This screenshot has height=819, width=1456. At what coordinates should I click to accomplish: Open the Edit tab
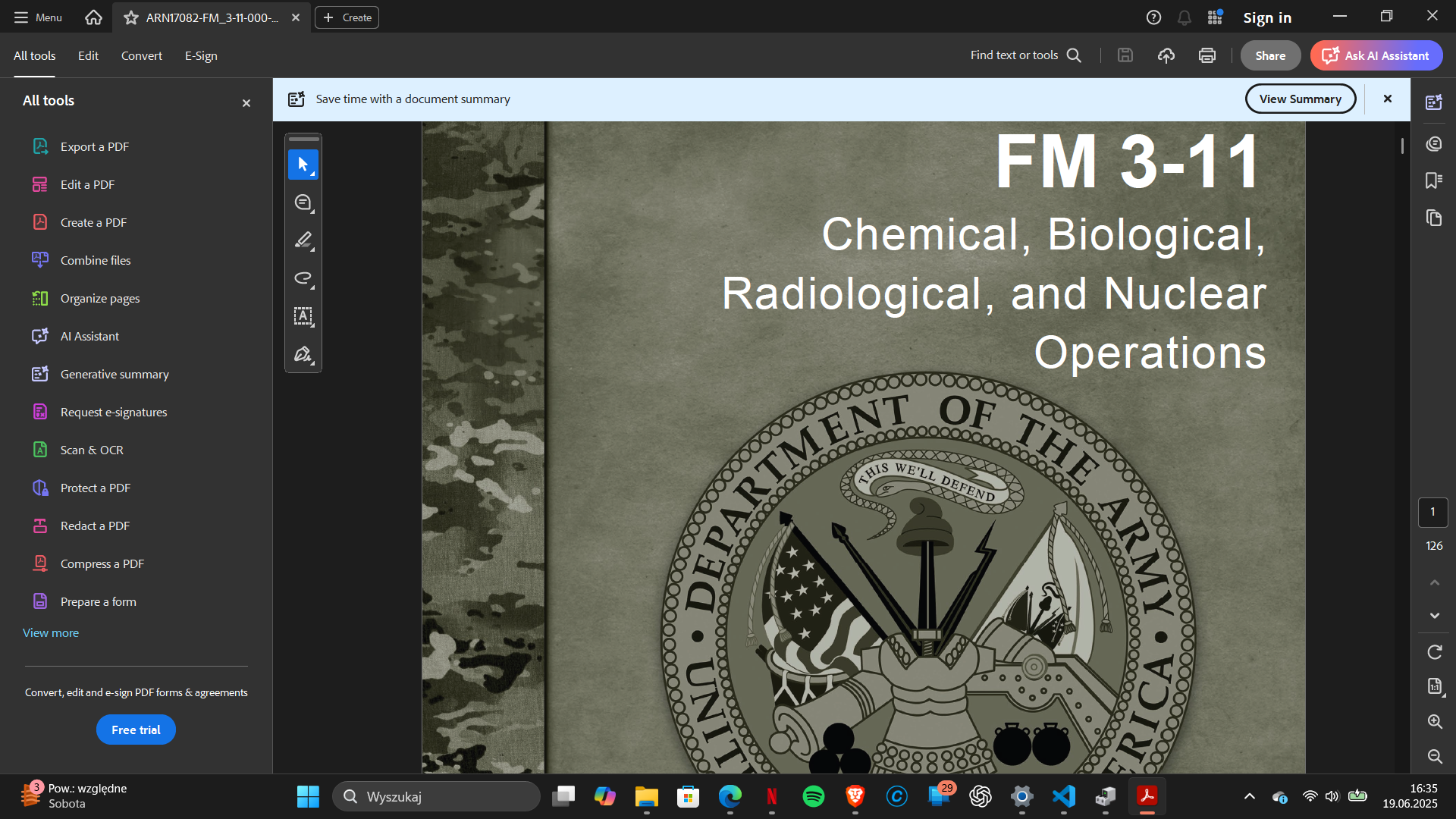tap(88, 55)
